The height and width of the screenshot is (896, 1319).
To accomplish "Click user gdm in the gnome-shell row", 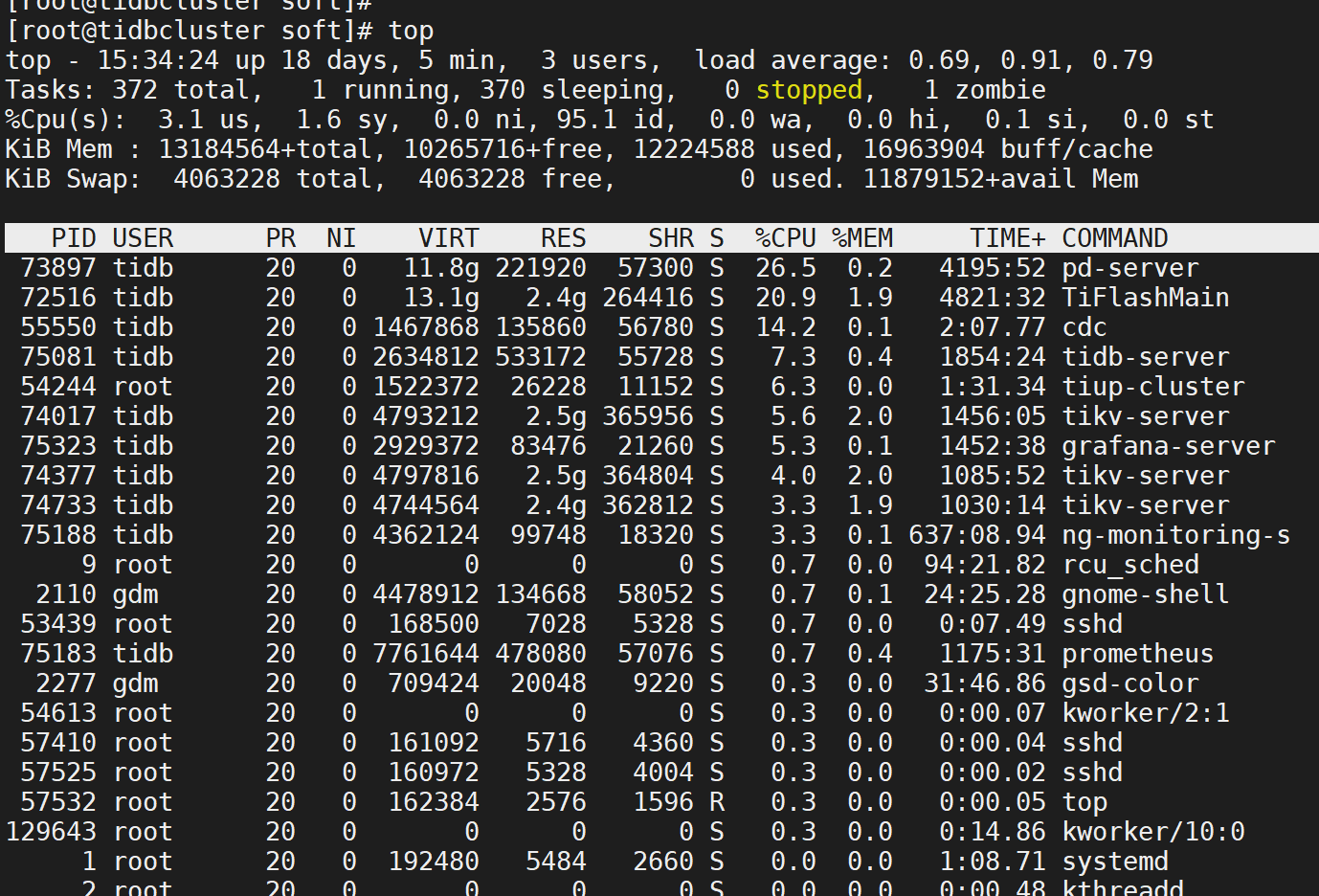I will [135, 594].
